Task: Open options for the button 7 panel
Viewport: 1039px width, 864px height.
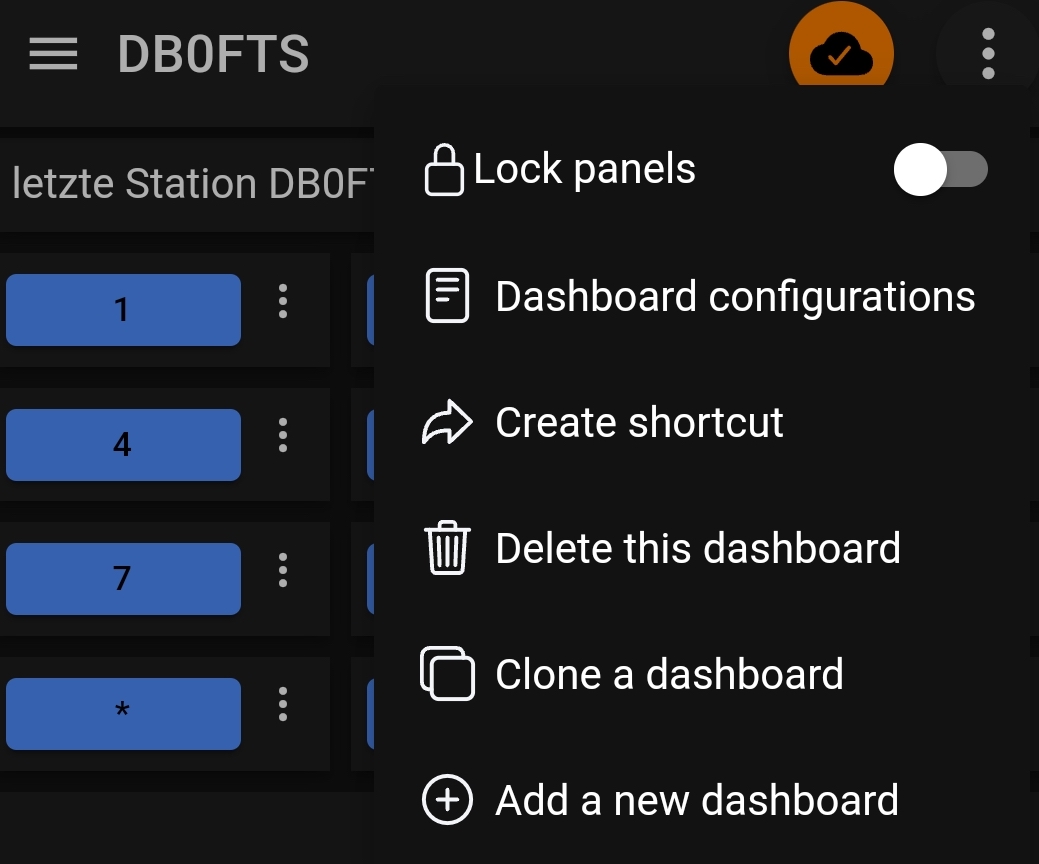Action: click(283, 570)
